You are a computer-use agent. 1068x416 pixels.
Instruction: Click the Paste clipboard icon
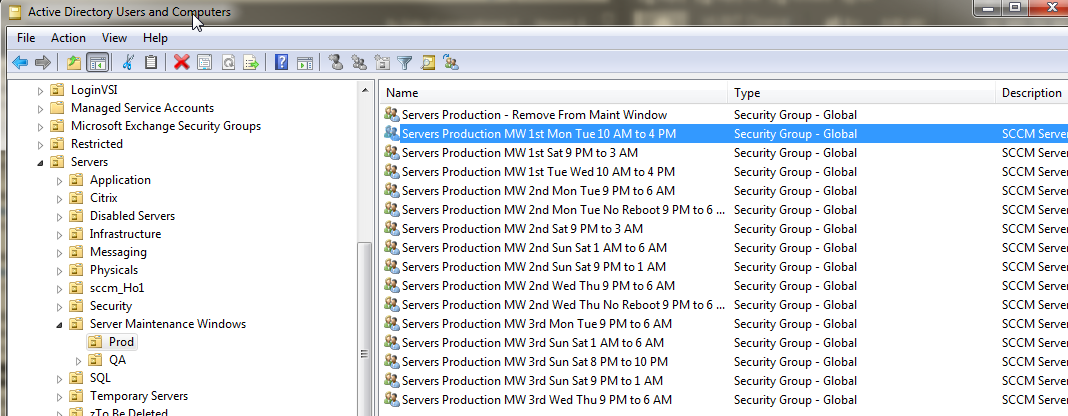151,63
